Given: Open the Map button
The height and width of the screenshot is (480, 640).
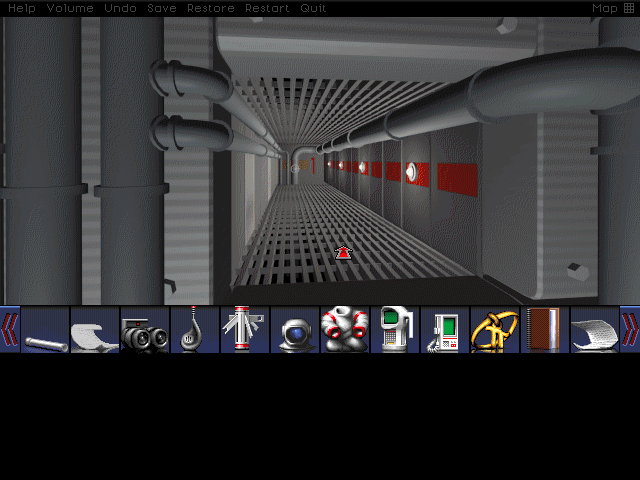Looking at the screenshot, I should 604,8.
